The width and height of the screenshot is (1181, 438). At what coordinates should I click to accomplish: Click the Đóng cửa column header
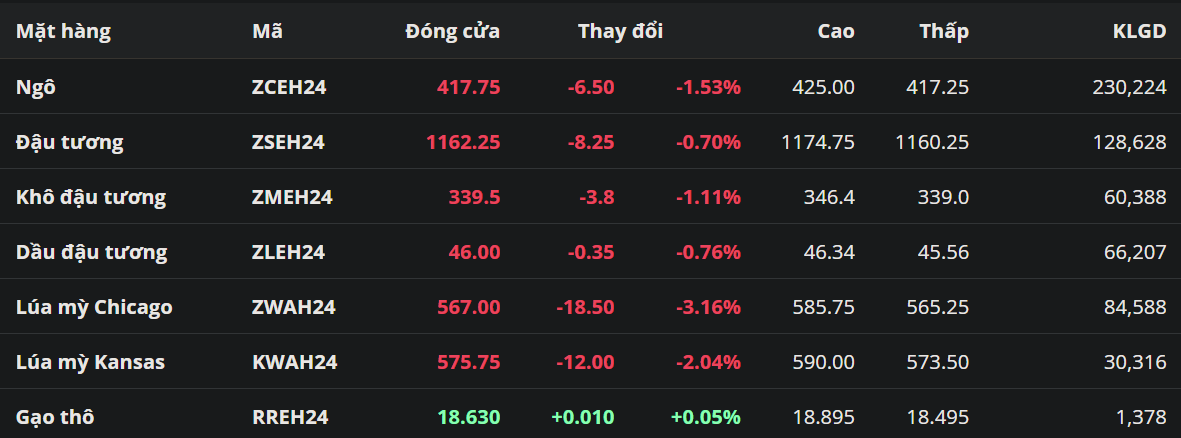[x=452, y=31]
